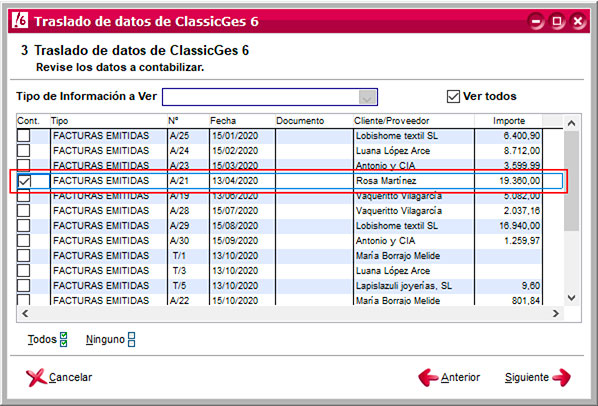
Task: Click the left red arrow Anterior icon
Action: pos(428,377)
